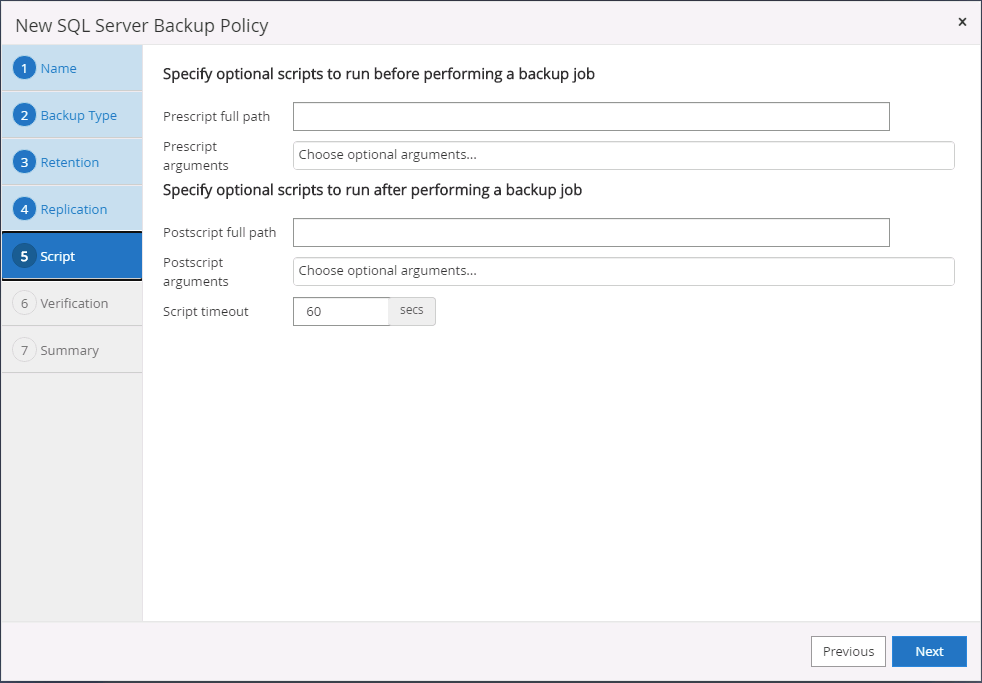Jump to the Replication step
This screenshot has width=982, height=683.
tap(74, 210)
